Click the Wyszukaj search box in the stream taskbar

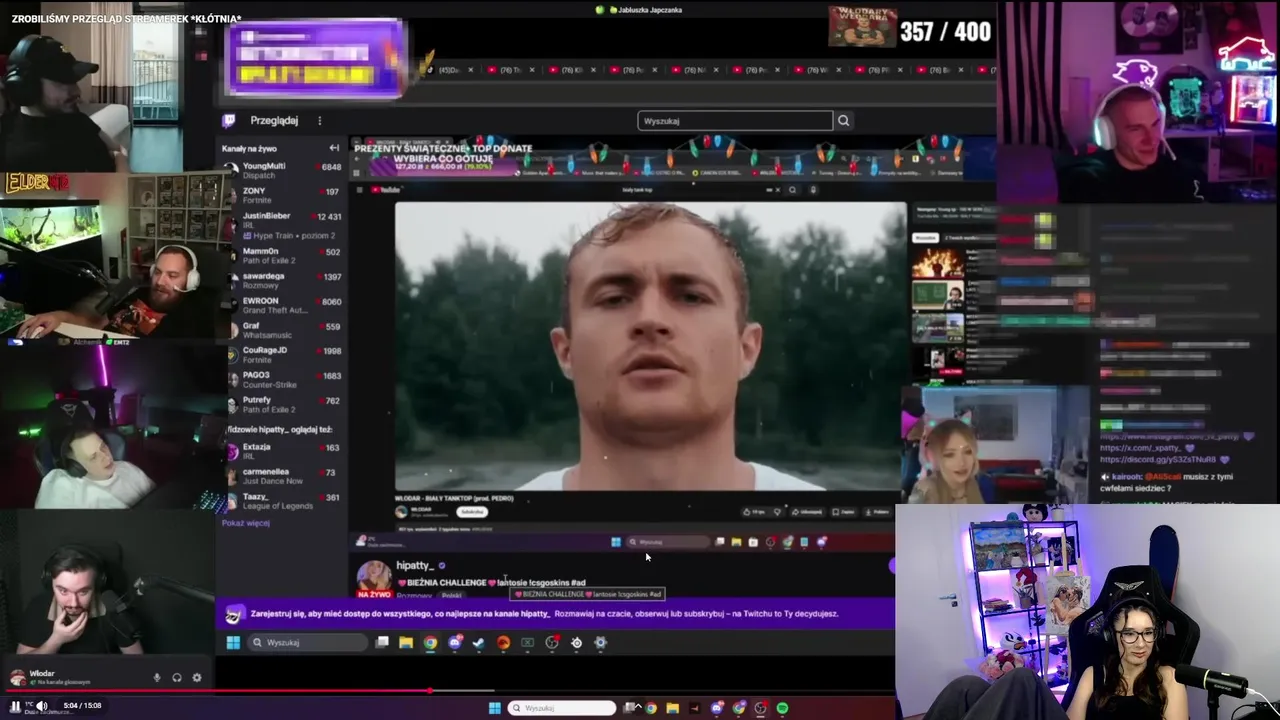[x=308, y=643]
